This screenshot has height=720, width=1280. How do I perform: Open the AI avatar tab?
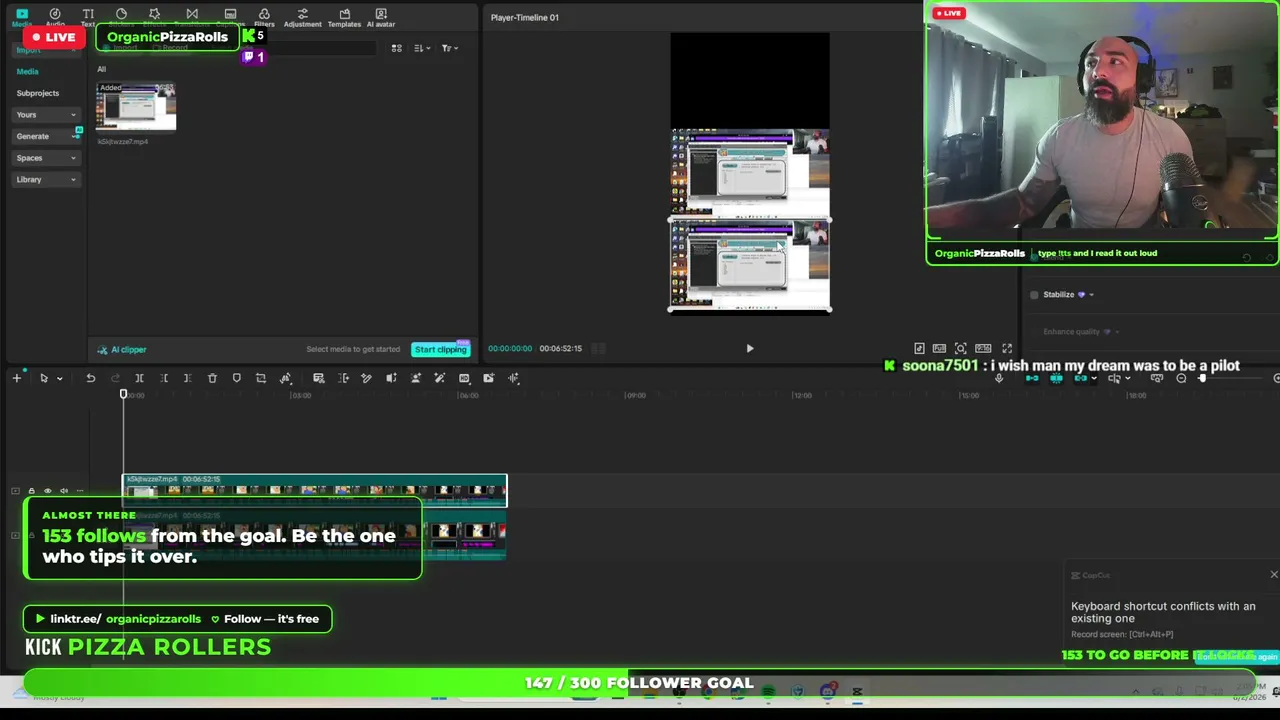click(x=381, y=17)
